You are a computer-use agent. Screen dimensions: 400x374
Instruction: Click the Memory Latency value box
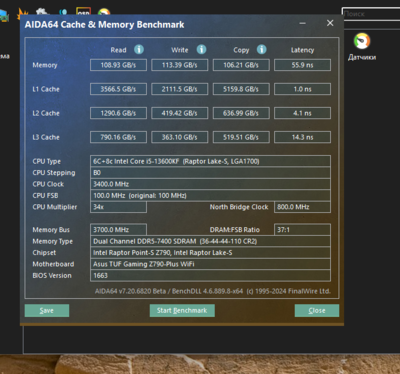[x=302, y=65]
